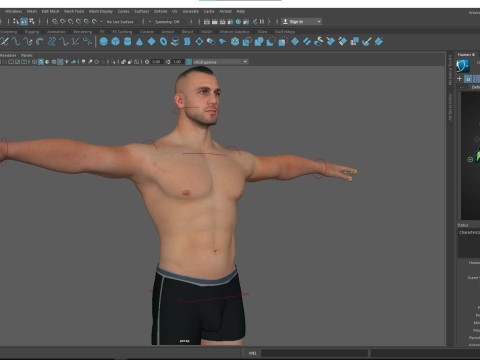
Task: Create a polygon cube from the shelf
Action: tap(115, 42)
